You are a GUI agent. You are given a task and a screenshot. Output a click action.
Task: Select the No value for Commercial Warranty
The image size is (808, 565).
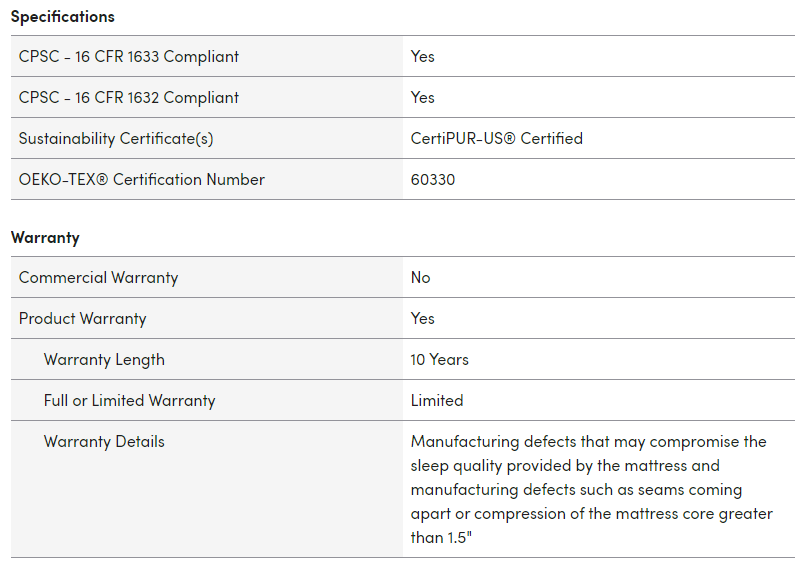(421, 277)
